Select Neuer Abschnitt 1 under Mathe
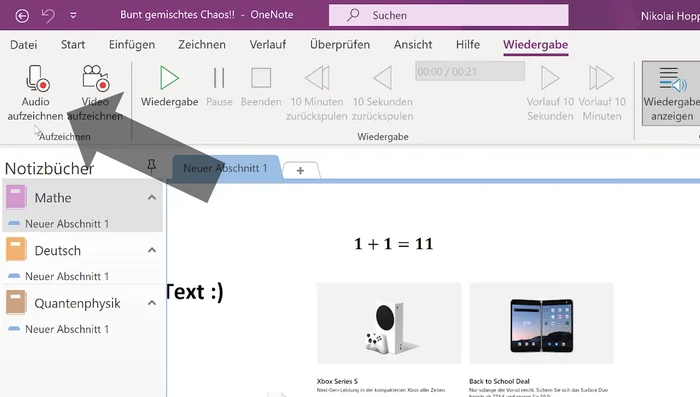The width and height of the screenshot is (700, 397). pos(67,224)
